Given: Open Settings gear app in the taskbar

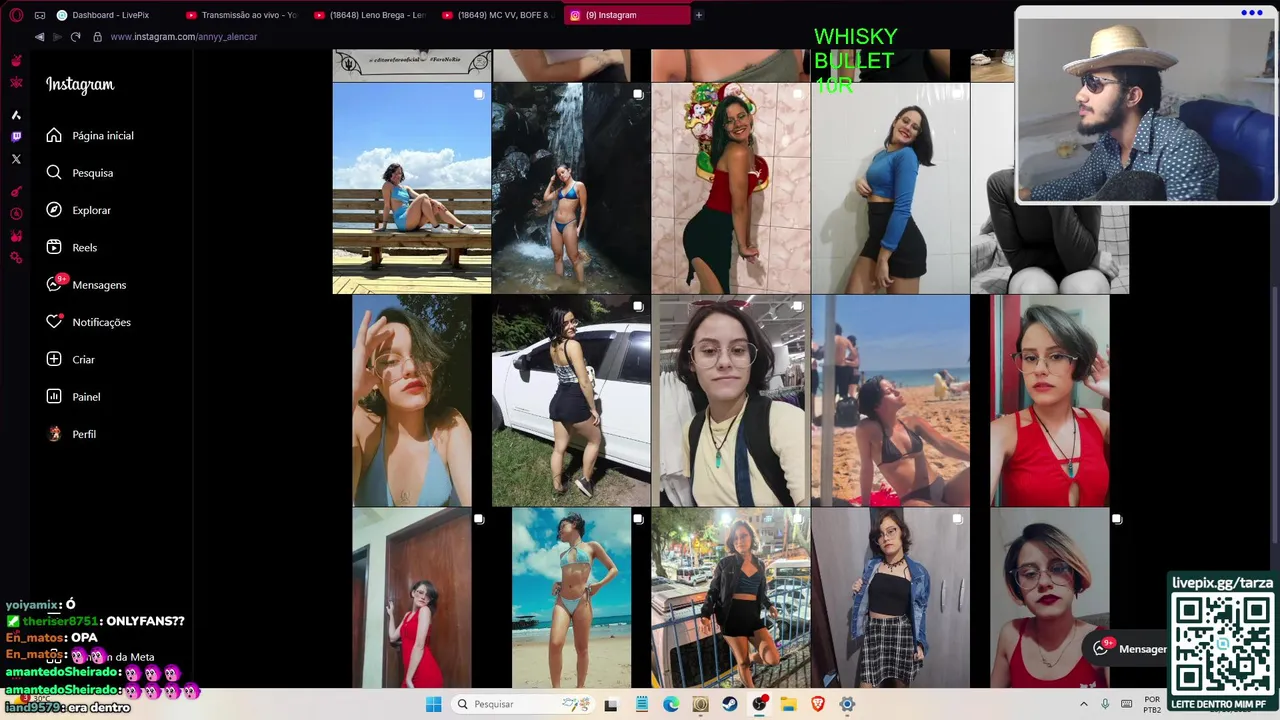Looking at the screenshot, I should (x=847, y=704).
